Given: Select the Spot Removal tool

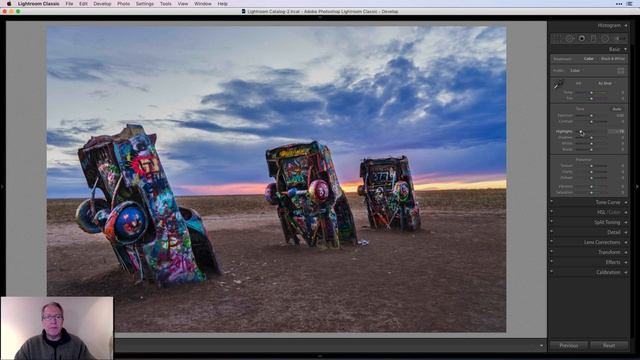Looking at the screenshot, I should pos(569,38).
